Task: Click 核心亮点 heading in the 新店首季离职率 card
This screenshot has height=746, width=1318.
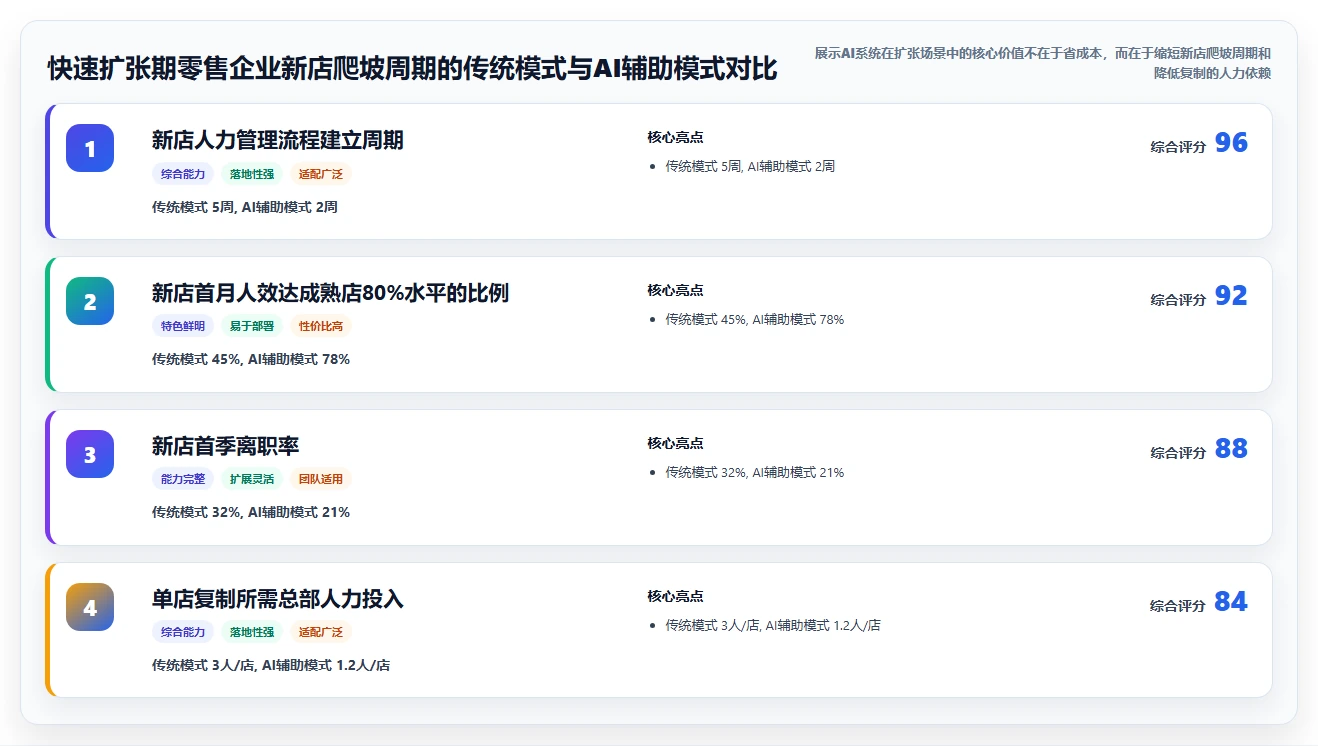Action: (675, 443)
